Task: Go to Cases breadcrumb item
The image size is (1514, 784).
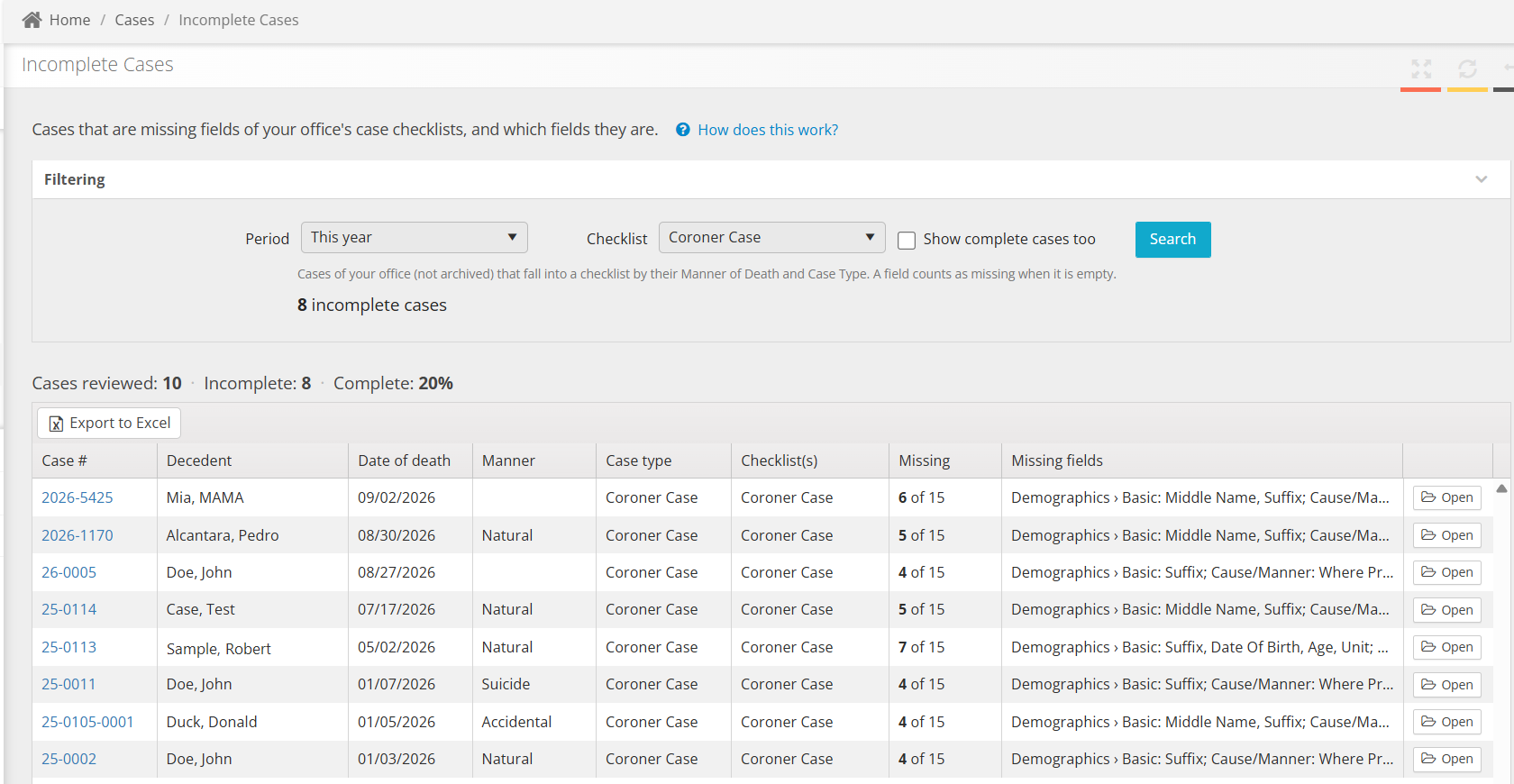Action: coord(134,20)
